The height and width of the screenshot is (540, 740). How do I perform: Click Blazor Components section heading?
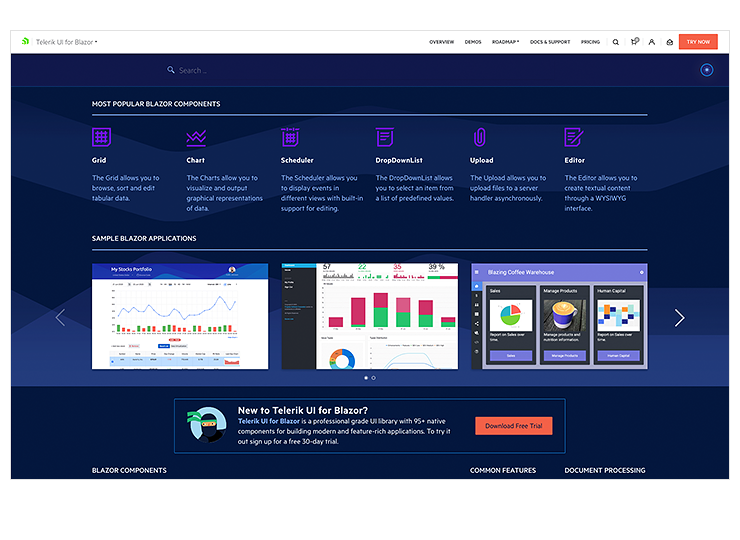coord(129,470)
